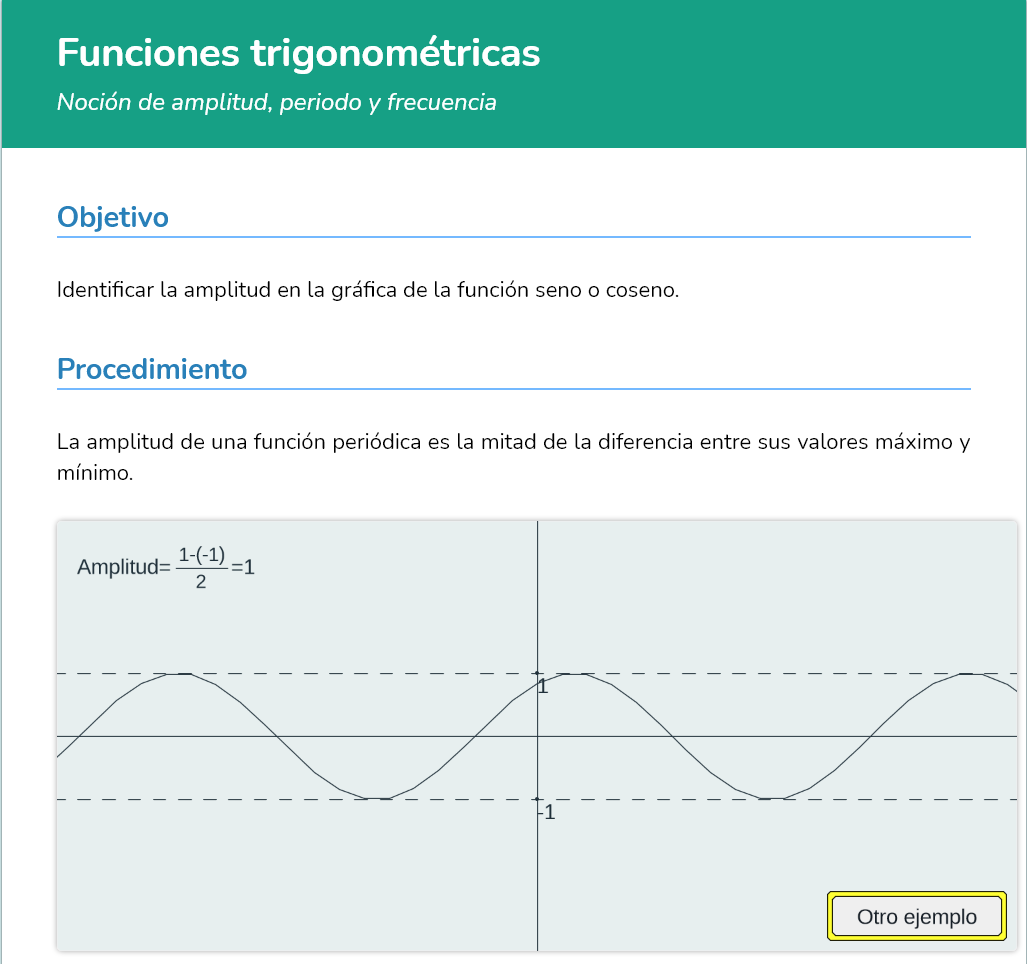Click the "=1" result after the fraction
The image size is (1027, 964).
[243, 568]
